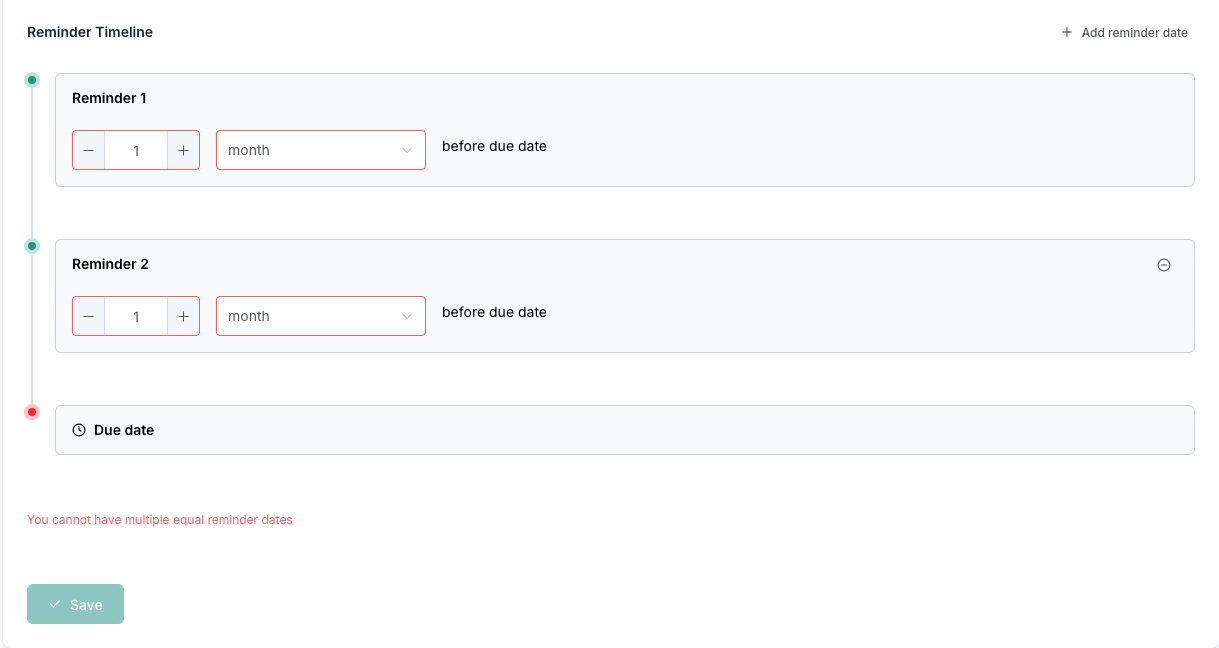1219x648 pixels.
Task: Click the checkmark icon on the Save button
Action: pyautogui.click(x=55, y=604)
